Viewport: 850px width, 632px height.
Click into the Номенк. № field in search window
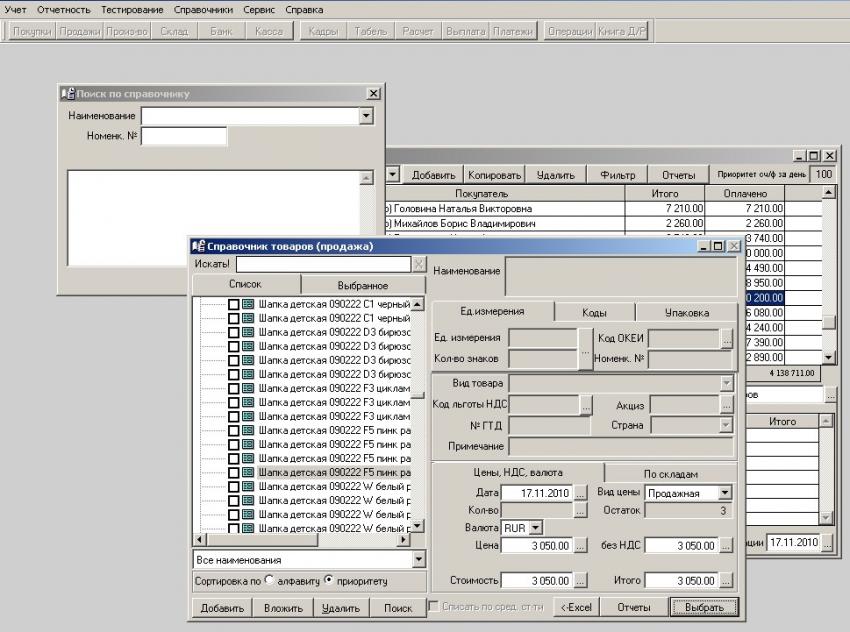tap(183, 136)
